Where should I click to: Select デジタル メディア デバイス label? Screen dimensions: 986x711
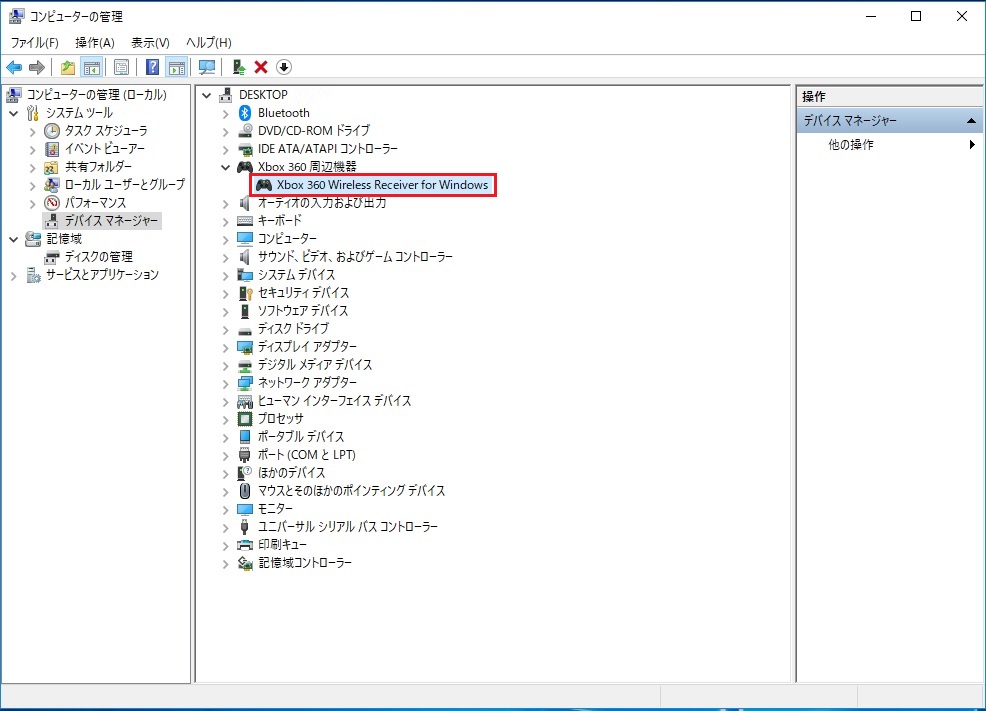(x=315, y=365)
